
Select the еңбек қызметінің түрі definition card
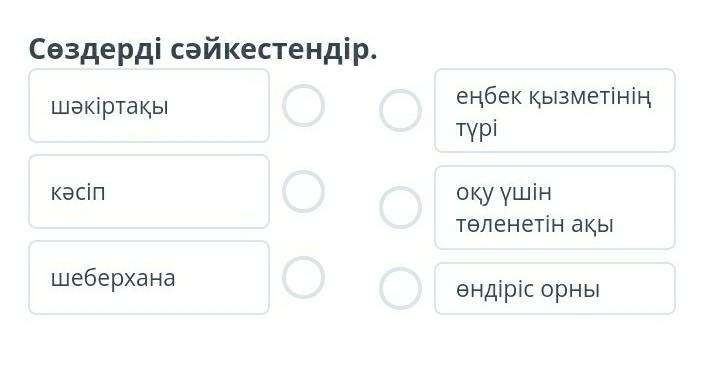555,110
